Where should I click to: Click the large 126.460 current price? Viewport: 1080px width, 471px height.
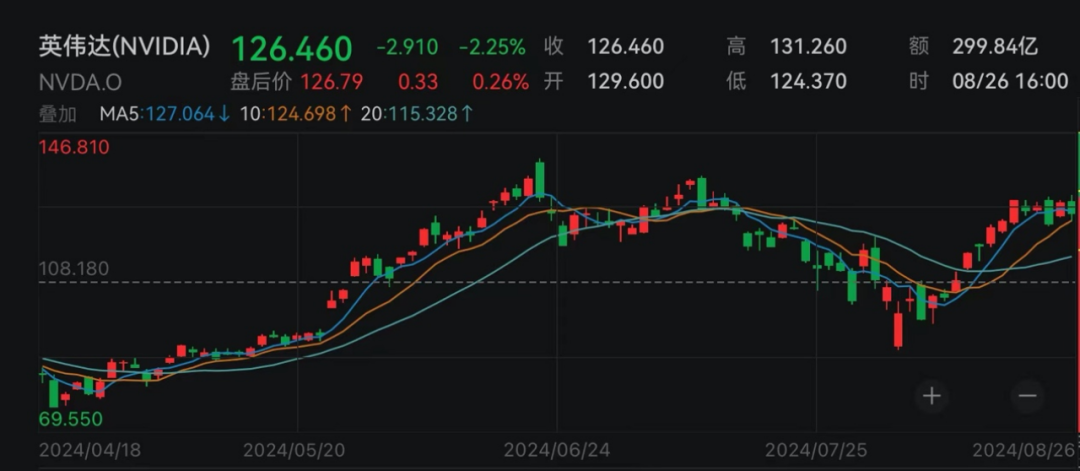(292, 48)
